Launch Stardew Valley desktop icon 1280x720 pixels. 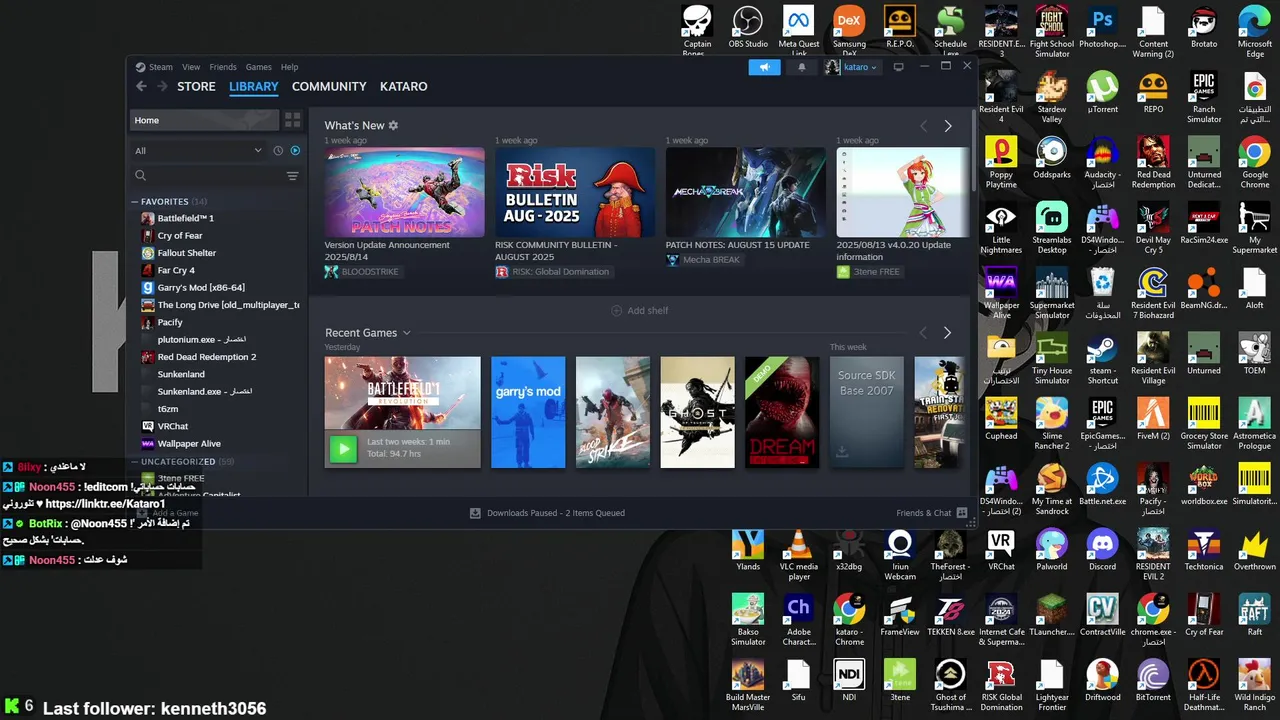point(1051,97)
